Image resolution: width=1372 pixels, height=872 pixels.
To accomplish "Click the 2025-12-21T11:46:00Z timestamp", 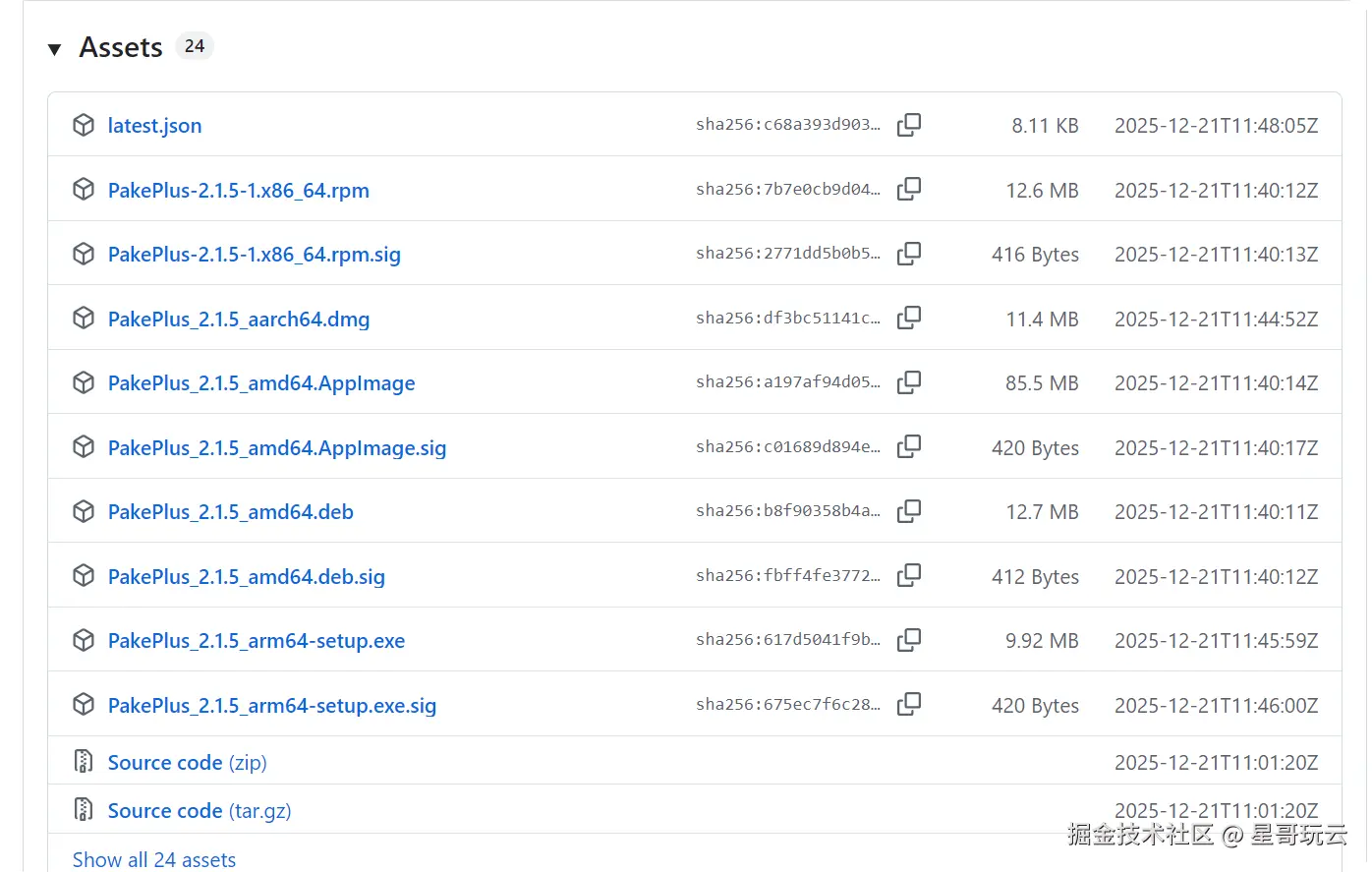I will [1216, 706].
